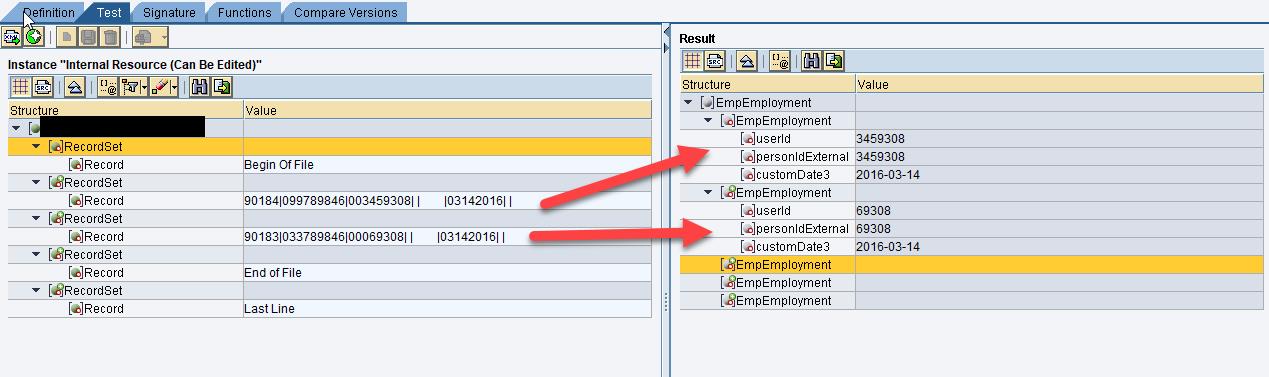Viewport: 1269px width, 377px height.
Task: Select Record row with Begin Of File
Action: (x=329, y=164)
